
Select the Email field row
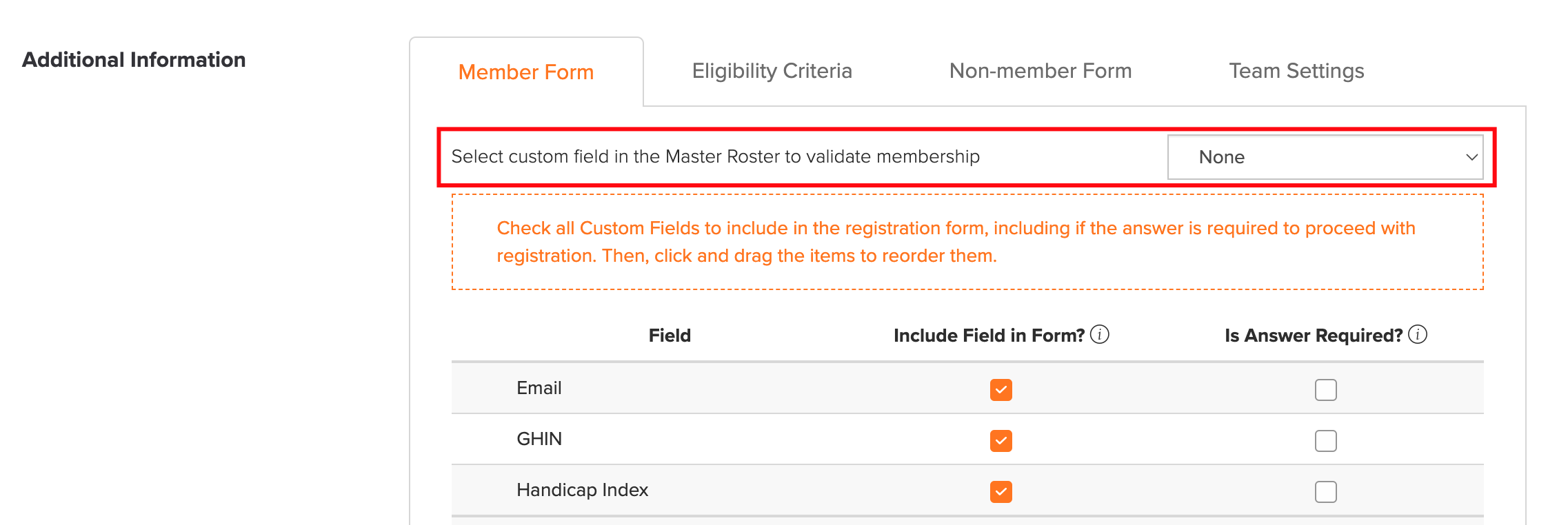pyautogui.click(x=967, y=389)
